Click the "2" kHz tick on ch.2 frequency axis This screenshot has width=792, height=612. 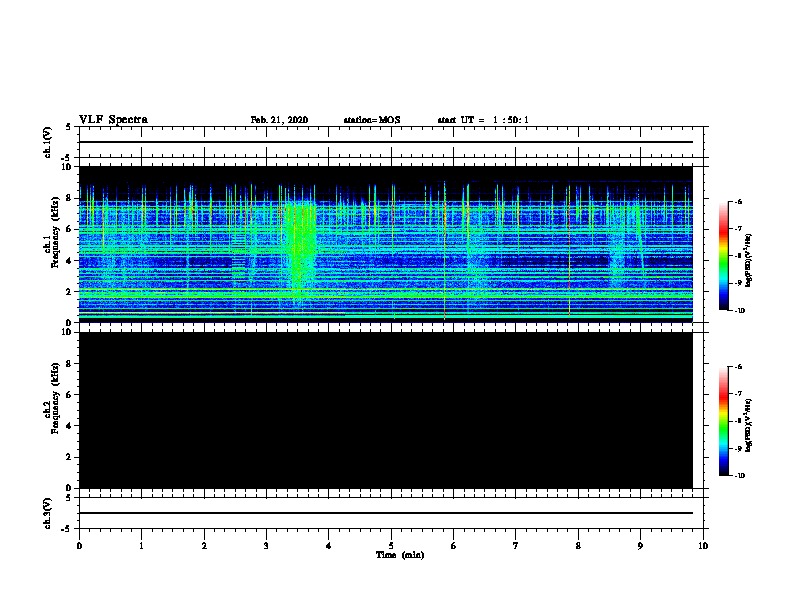pyautogui.click(x=70, y=457)
